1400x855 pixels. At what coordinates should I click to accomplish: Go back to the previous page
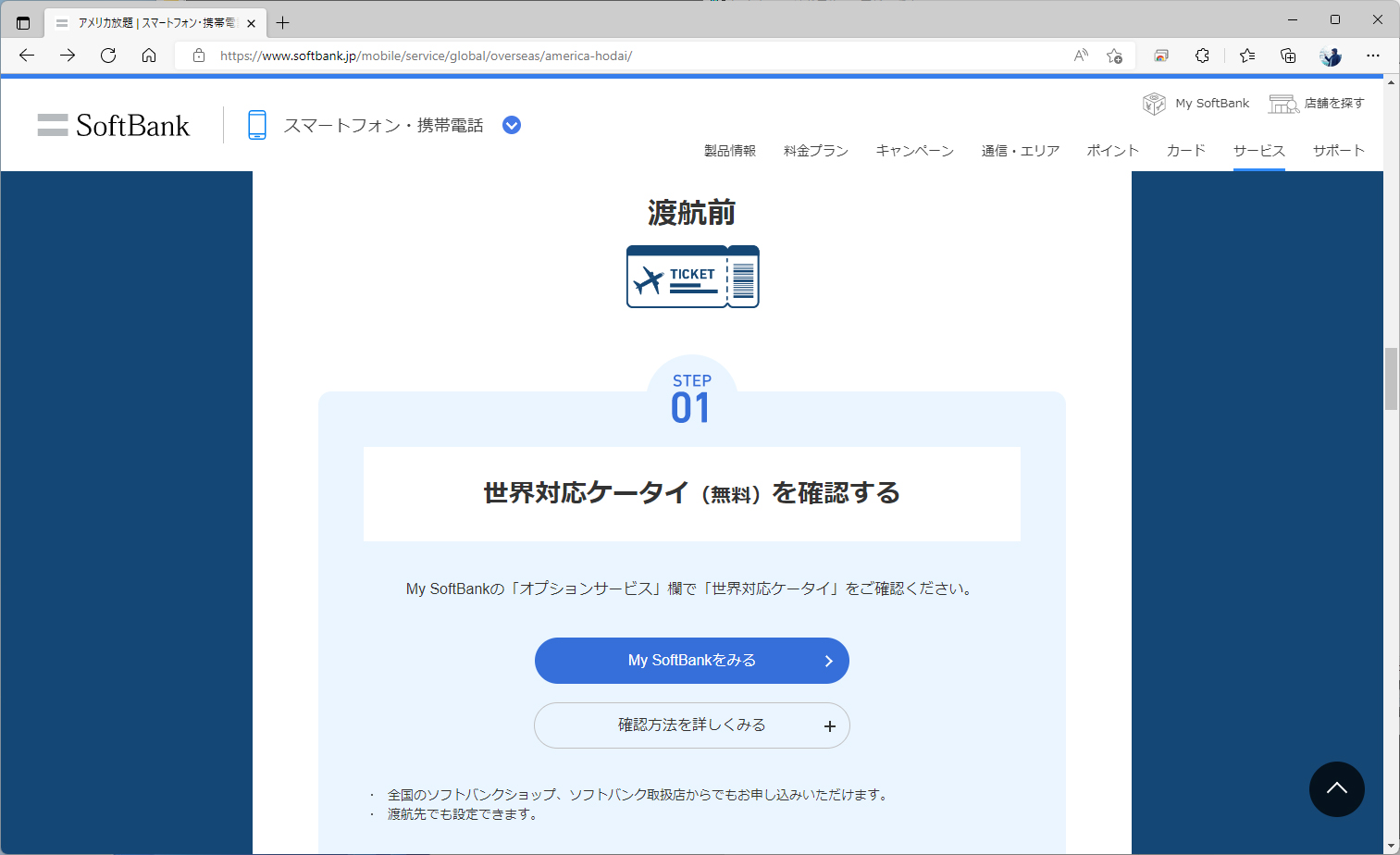tap(27, 56)
